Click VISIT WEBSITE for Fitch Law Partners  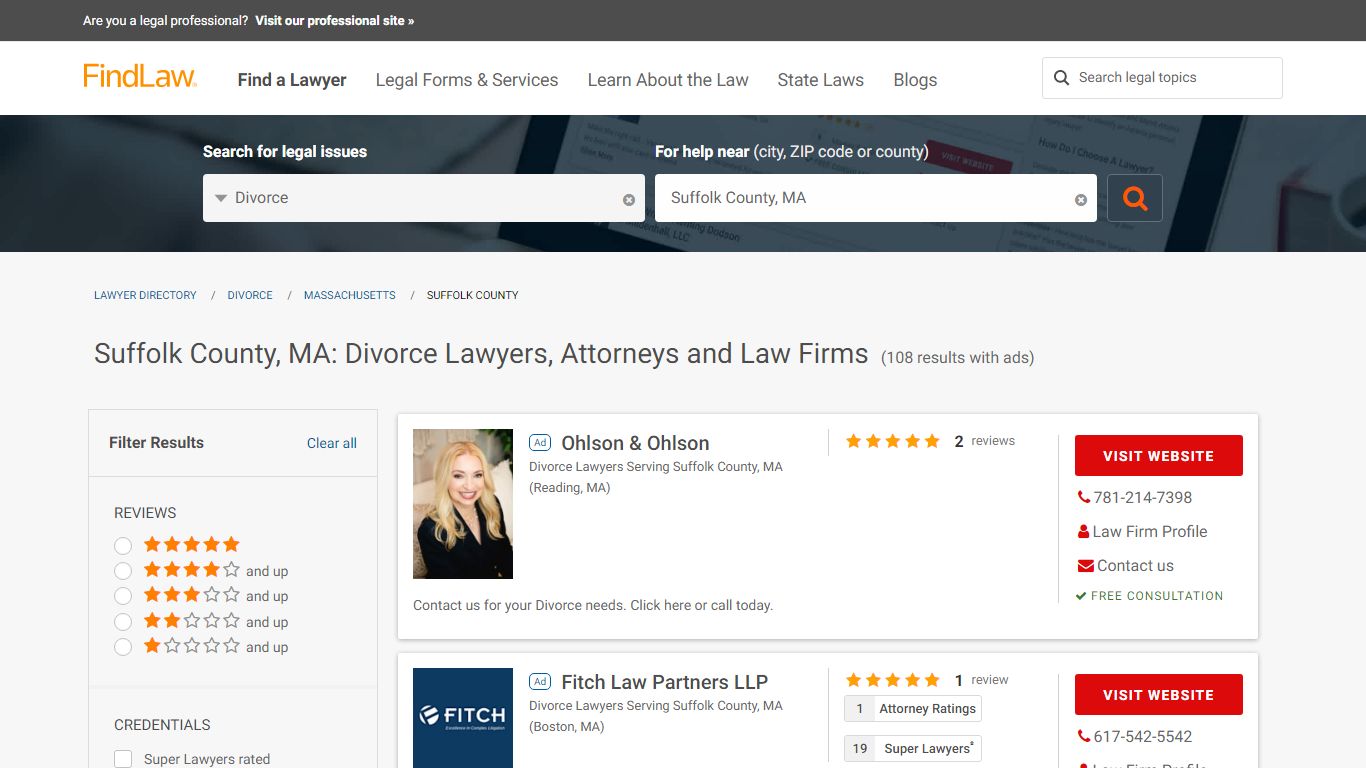1159,694
